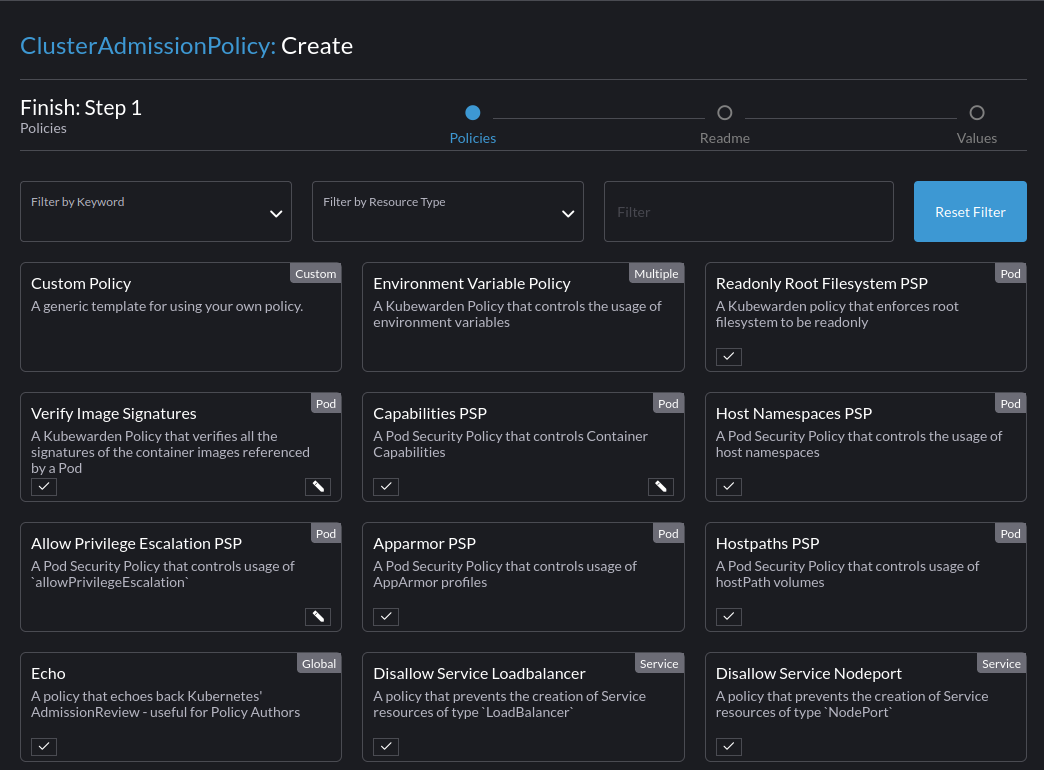Open the Filter by Resource Type dropdown
Screen dimensions: 1044x770
pyautogui.click(x=447, y=211)
